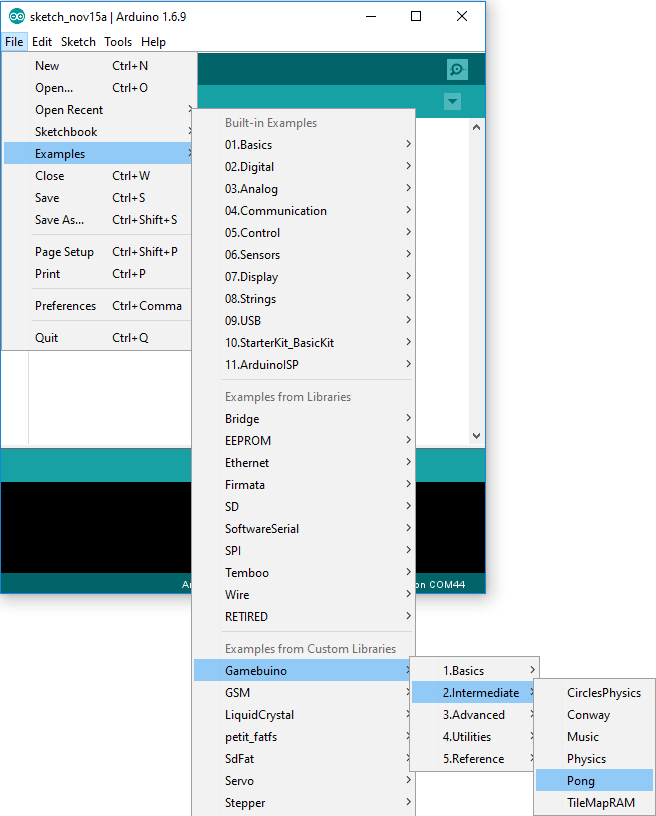Click the Arduino logo in title bar
656x816 pixels.
point(17,17)
